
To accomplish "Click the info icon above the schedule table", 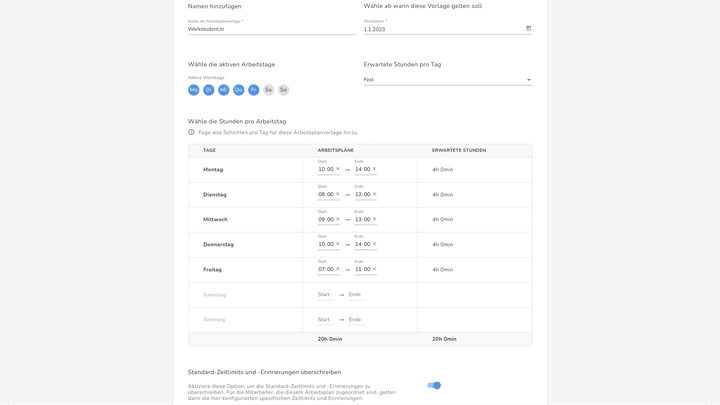I will click(x=191, y=132).
